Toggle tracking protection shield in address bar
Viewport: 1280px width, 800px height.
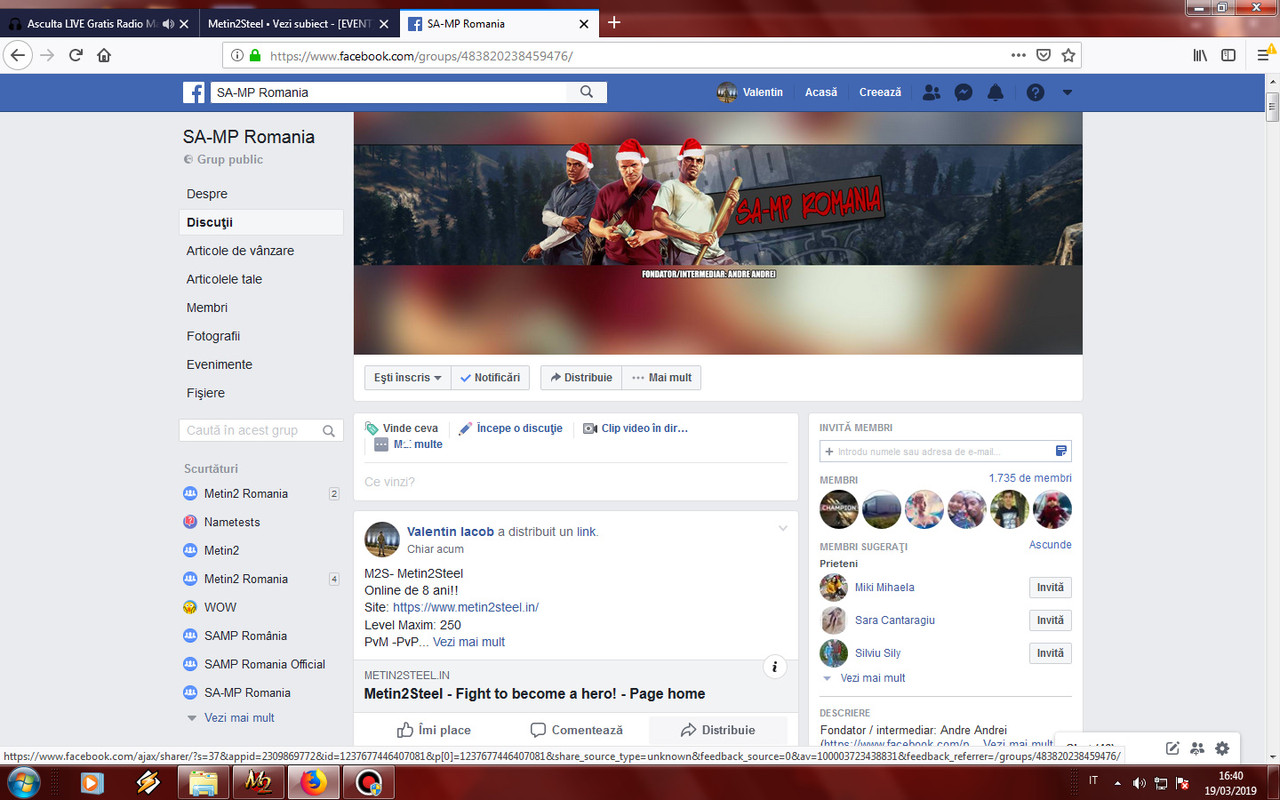click(1043, 55)
